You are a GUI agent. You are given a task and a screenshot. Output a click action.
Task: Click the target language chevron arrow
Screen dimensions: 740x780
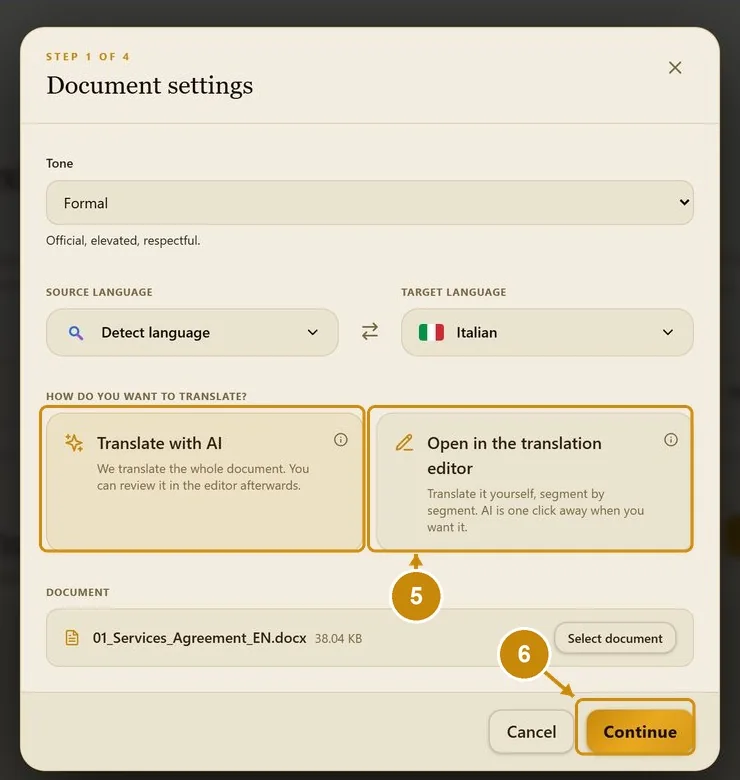tap(668, 332)
